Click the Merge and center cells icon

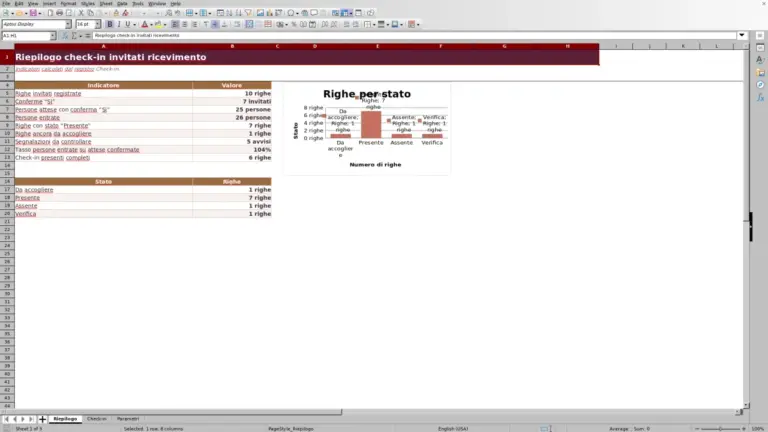pyautogui.click(x=249, y=24)
